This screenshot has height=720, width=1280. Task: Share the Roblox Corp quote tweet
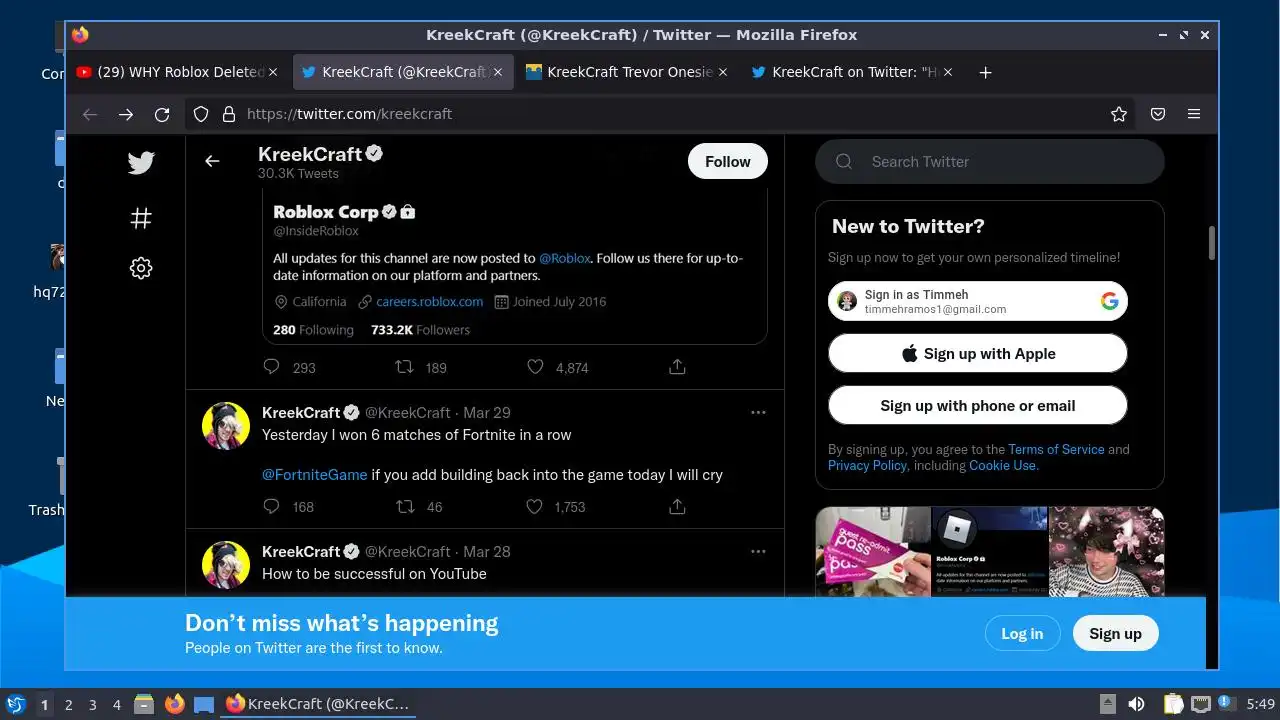point(677,367)
